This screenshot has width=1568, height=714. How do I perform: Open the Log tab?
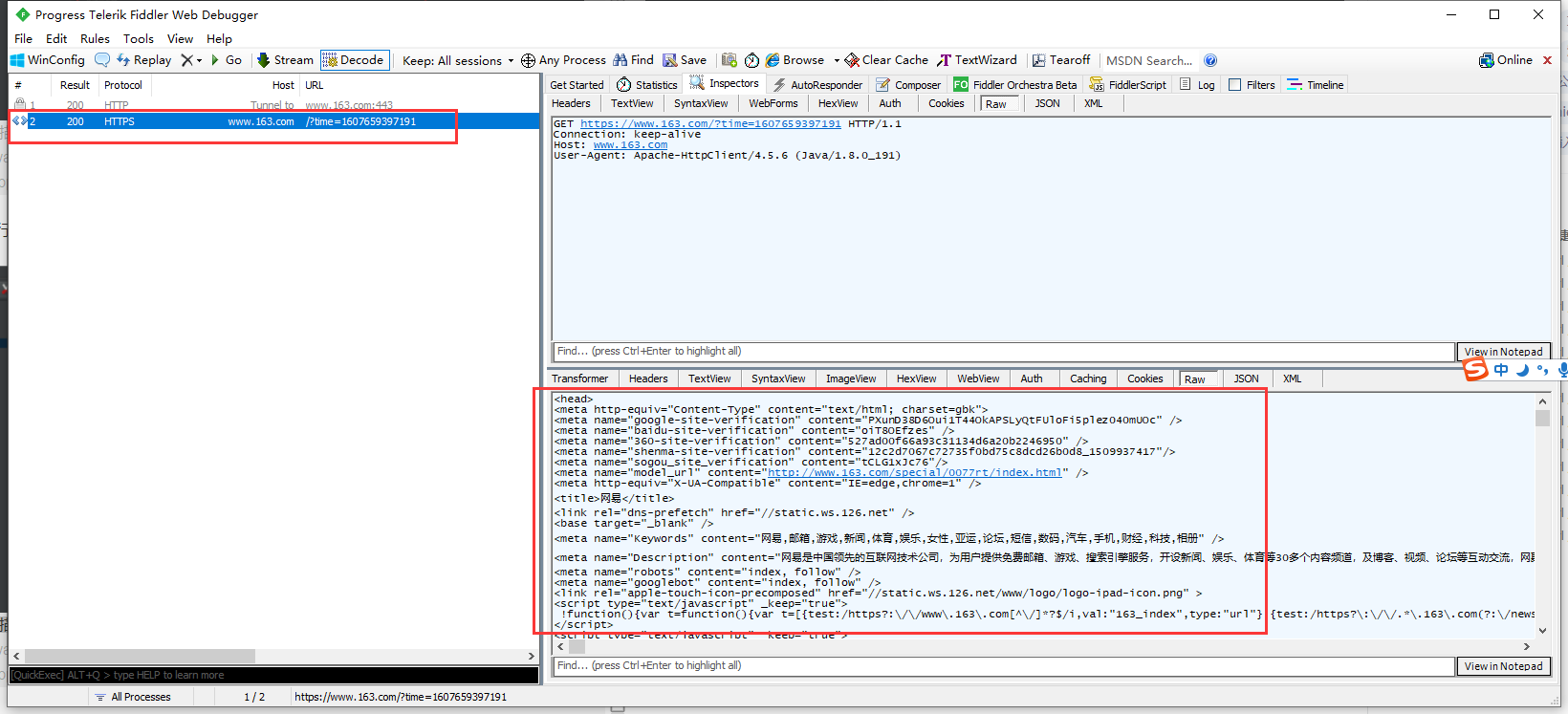pyautogui.click(x=1197, y=85)
